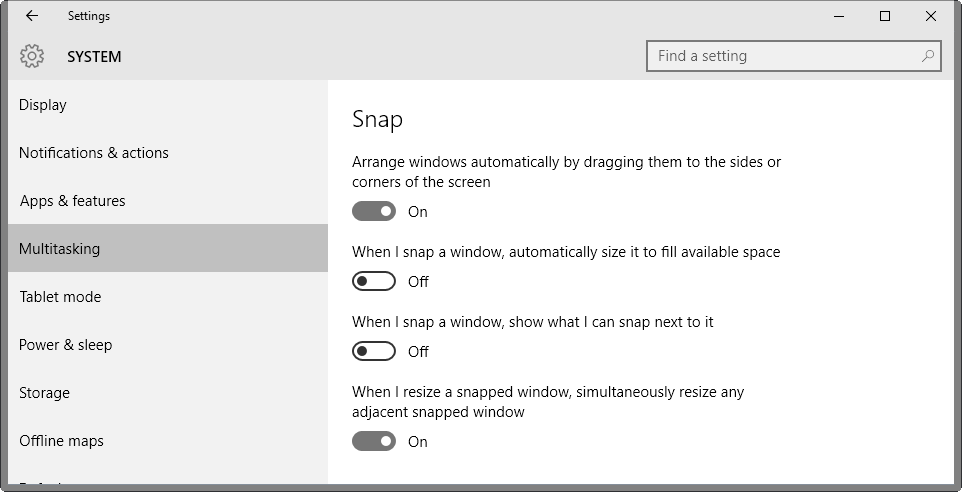Click the back arrow in title bar
Screen dimensions: 962x492
32,16
